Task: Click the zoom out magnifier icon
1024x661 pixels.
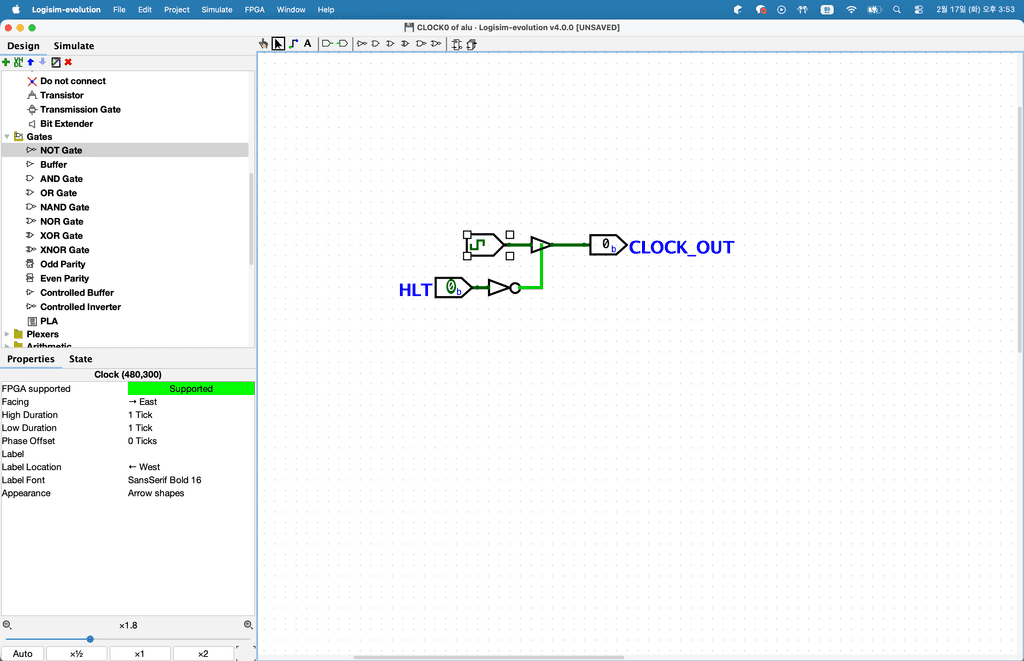Action: (x=7, y=625)
